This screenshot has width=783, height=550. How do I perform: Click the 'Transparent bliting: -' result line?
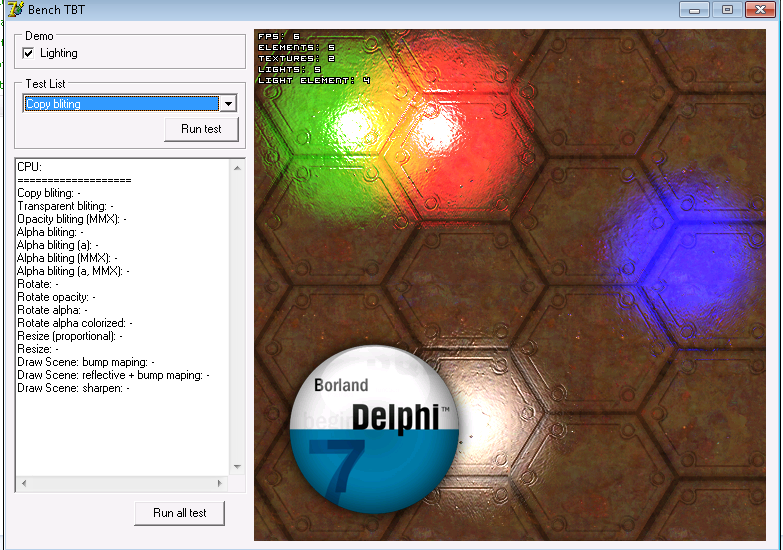(x=65, y=206)
